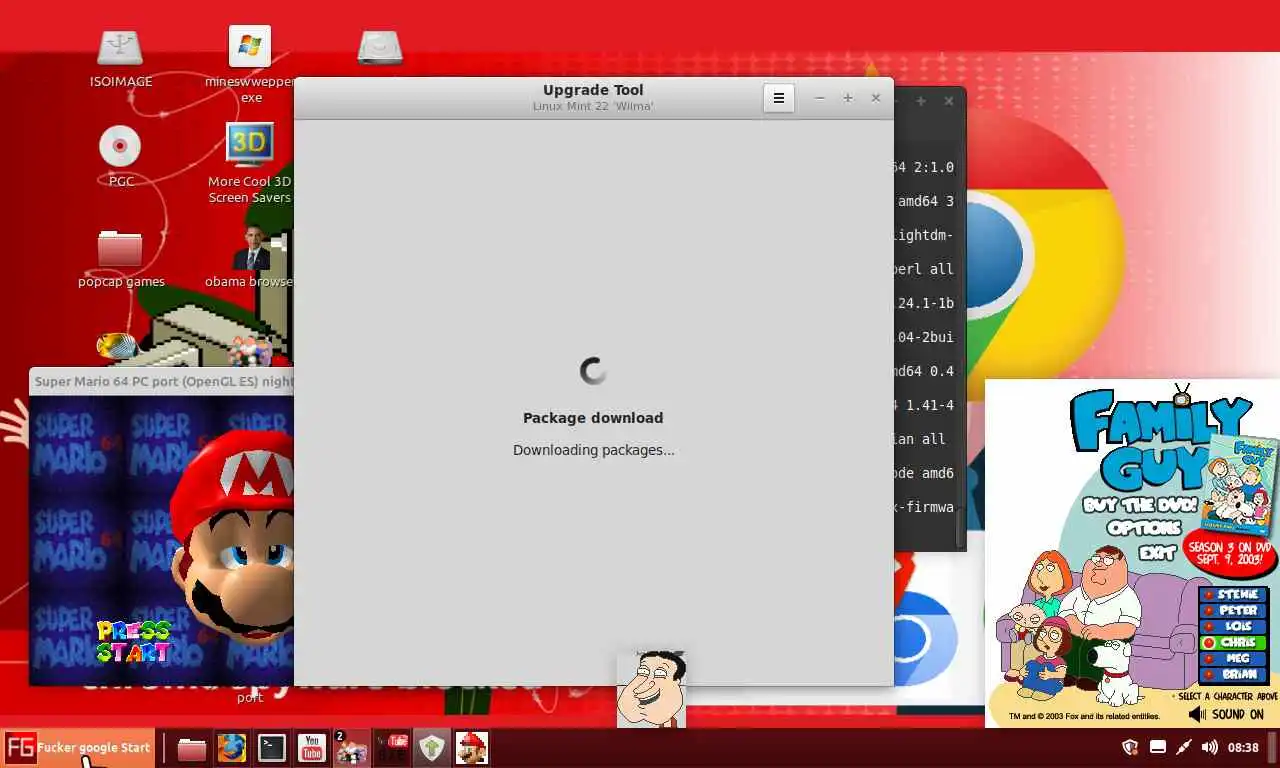
Task: Click the white YouTube taskbar launcher
Action: pos(312,748)
